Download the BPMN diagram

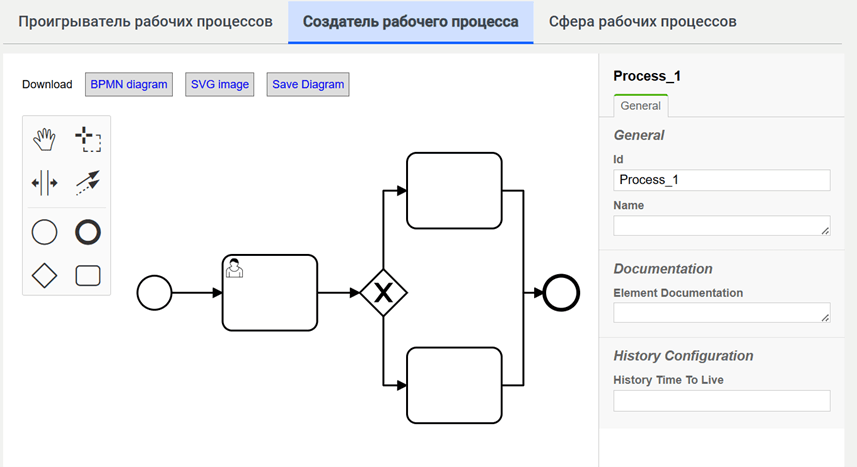[x=129, y=84]
